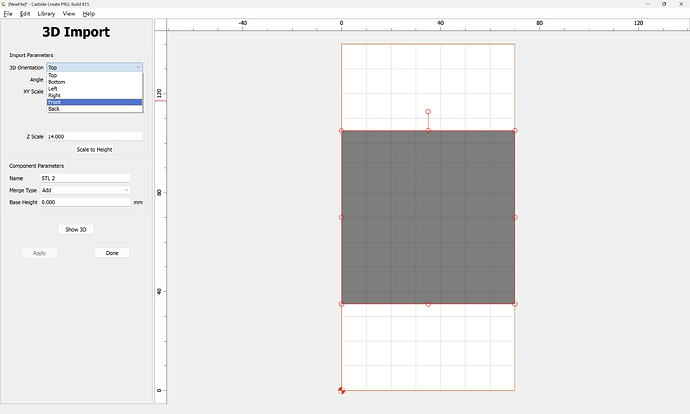690x414 pixels.
Task: Open the View menu
Action: (x=69, y=14)
